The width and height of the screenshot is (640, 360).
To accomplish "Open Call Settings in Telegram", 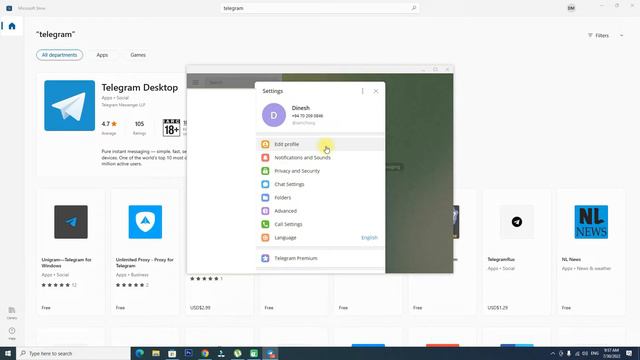I will 320,224.
